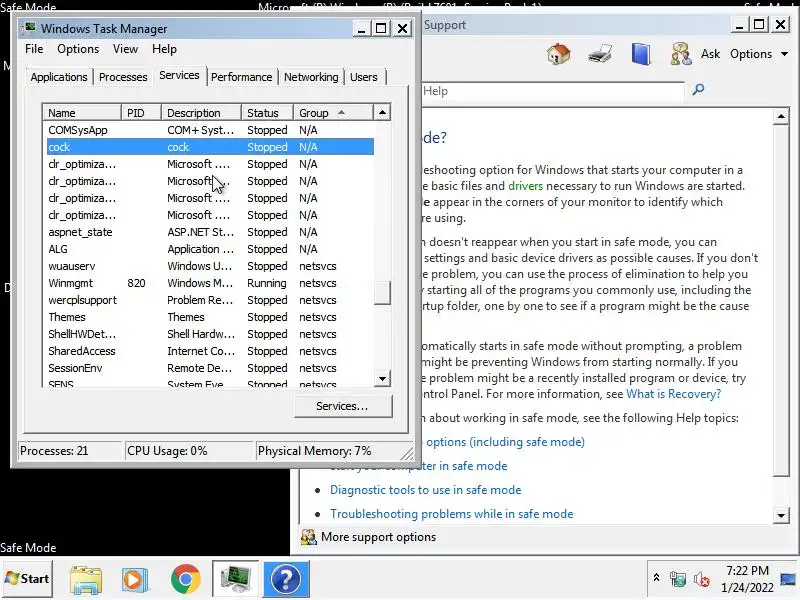The image size is (800, 600).
Task: Select the SessionEnv service row
Action: [210, 368]
